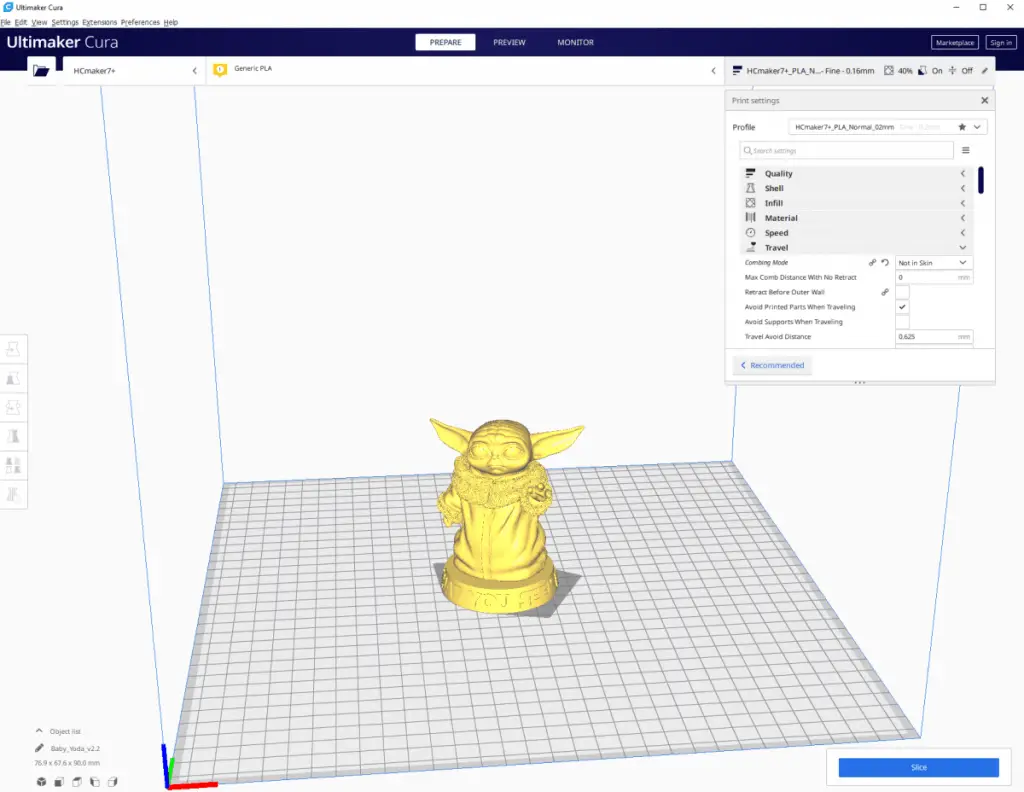Open the Extensions menu

point(99,22)
